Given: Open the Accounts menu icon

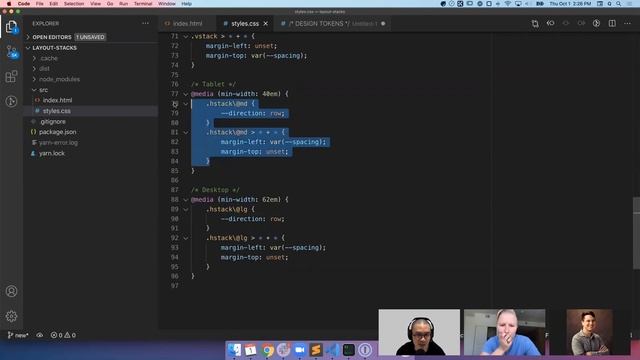Looking at the screenshot, I should click(x=11, y=291).
